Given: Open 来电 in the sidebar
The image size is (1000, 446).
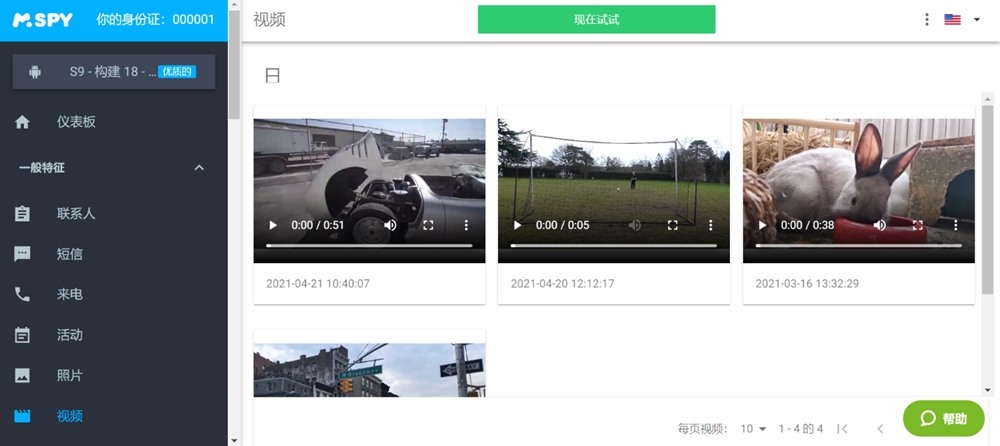Looking at the screenshot, I should pyautogui.click(x=70, y=294).
